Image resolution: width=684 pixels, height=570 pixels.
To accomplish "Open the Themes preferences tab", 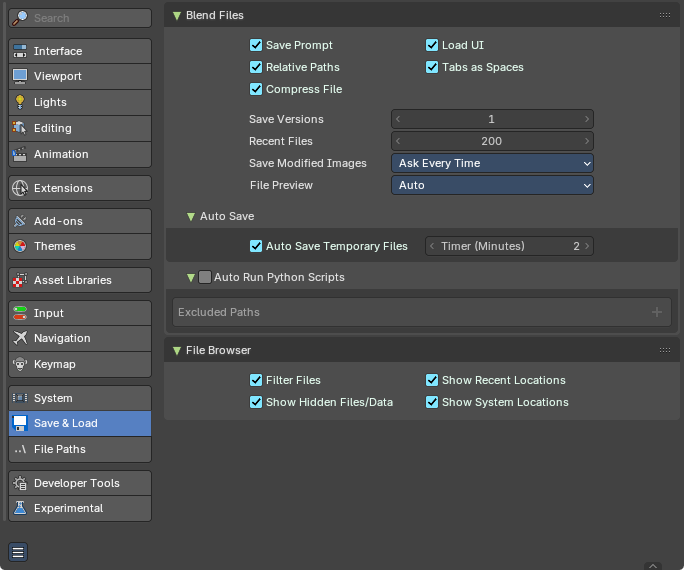I will 80,246.
